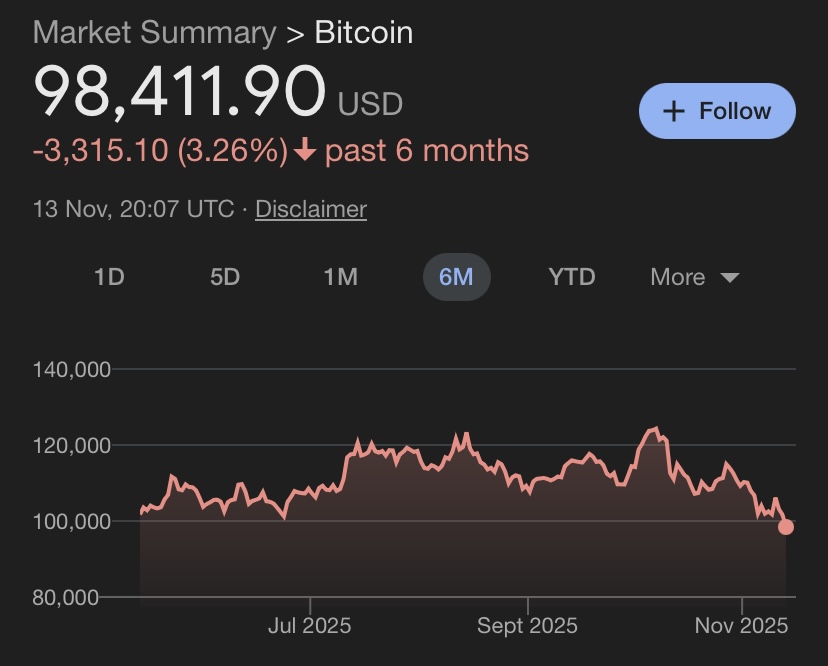The image size is (828, 666).
Task: Follow Bitcoin using the Follow button
Action: [x=717, y=111]
